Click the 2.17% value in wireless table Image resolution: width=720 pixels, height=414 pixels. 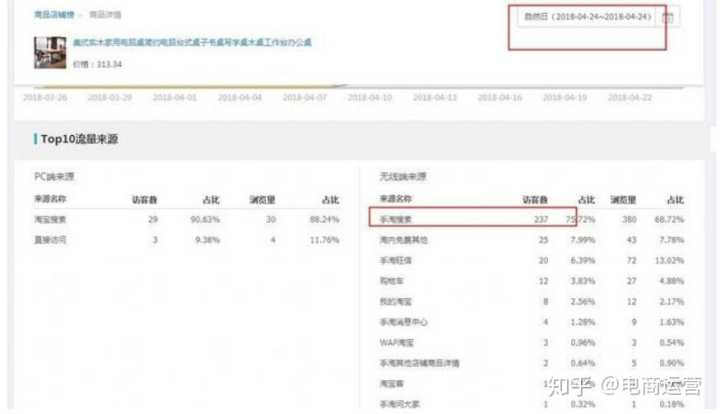click(x=671, y=301)
